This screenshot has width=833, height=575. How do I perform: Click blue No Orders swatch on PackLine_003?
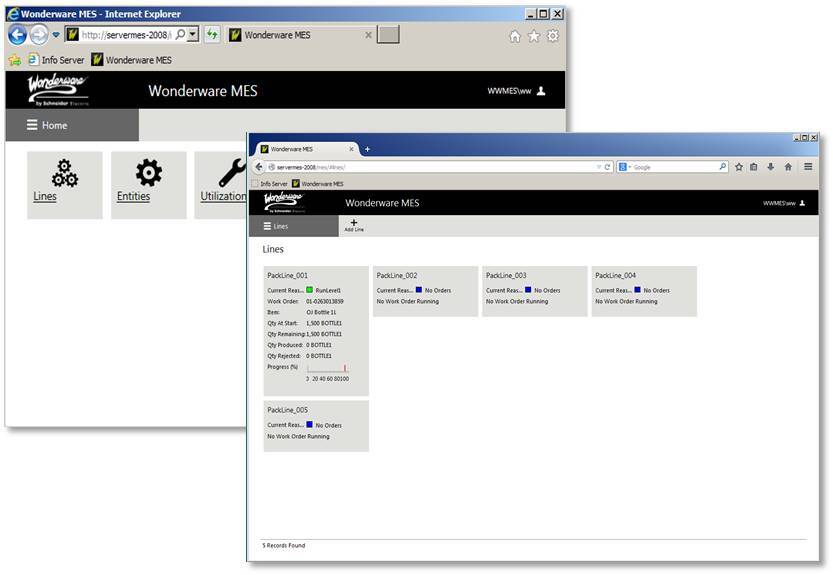tap(528, 290)
